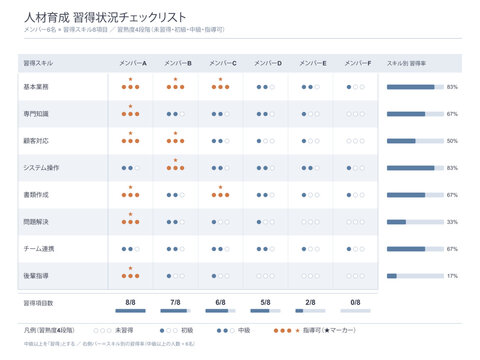Screen dimensions: 480x360
Task: Click the 2/8 count for Member E
Action: coord(310,302)
